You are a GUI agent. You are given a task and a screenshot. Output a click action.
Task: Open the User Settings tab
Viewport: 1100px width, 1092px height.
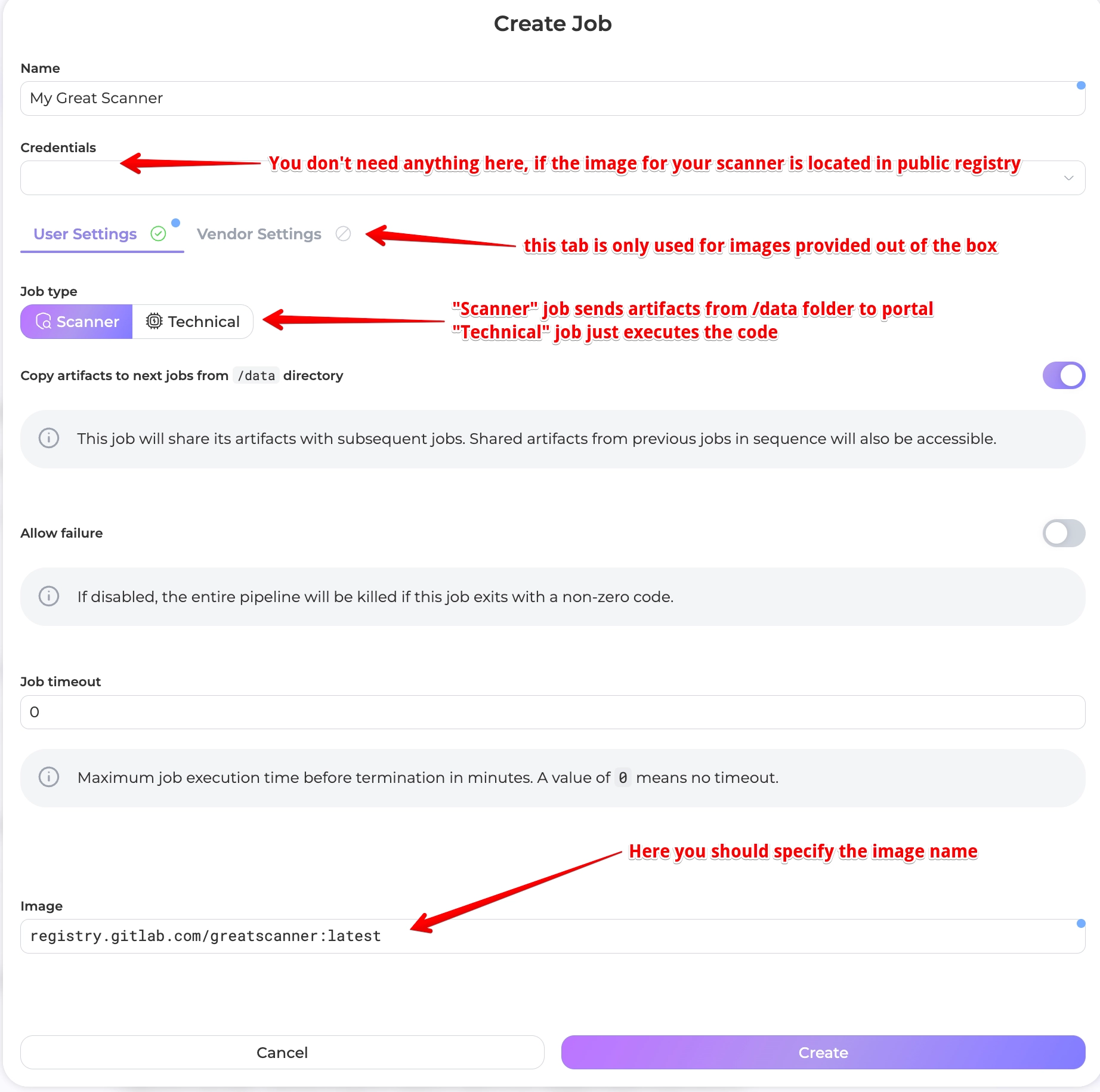(x=85, y=234)
